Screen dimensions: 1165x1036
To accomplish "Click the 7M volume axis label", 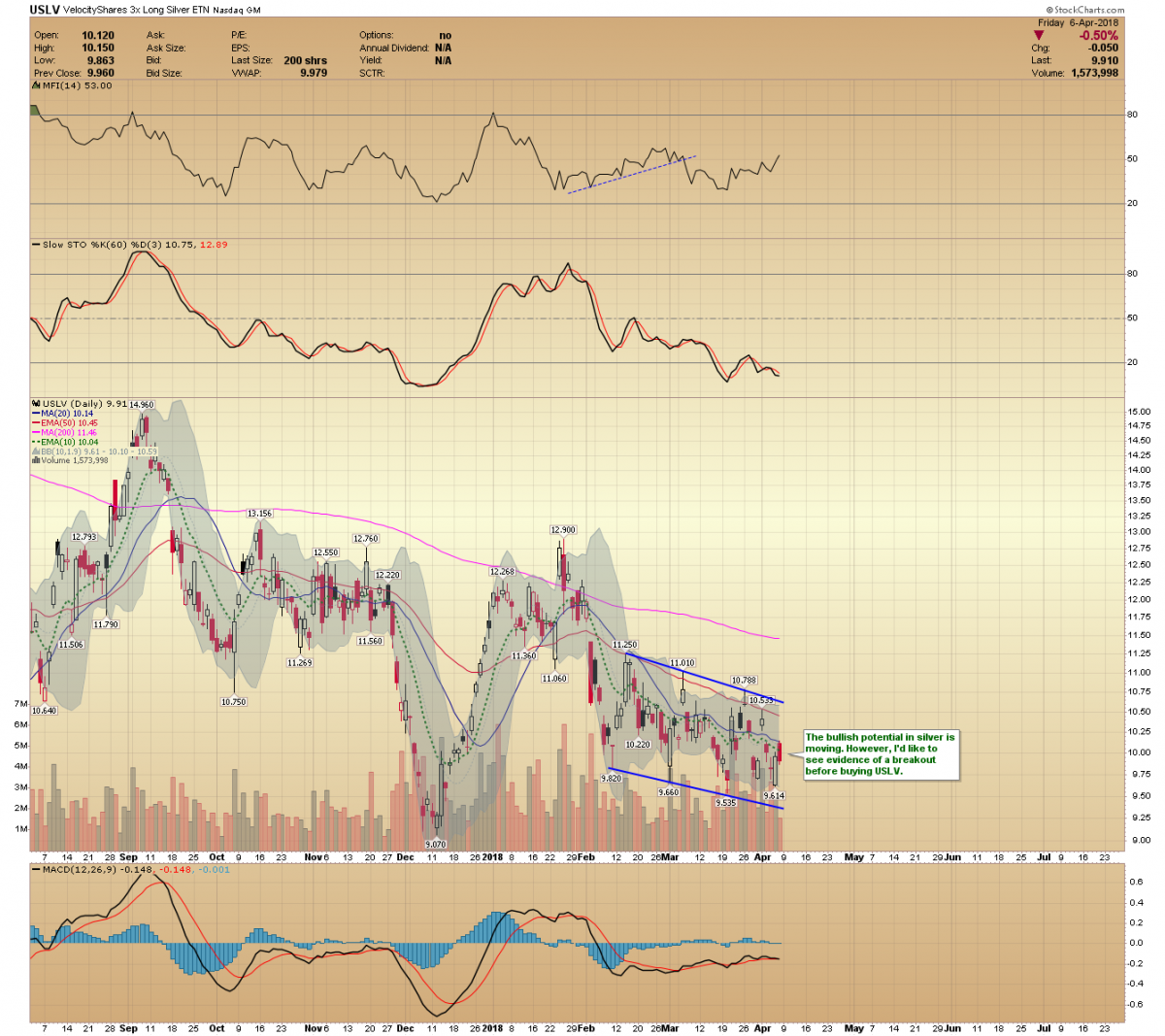I will click(x=20, y=703).
